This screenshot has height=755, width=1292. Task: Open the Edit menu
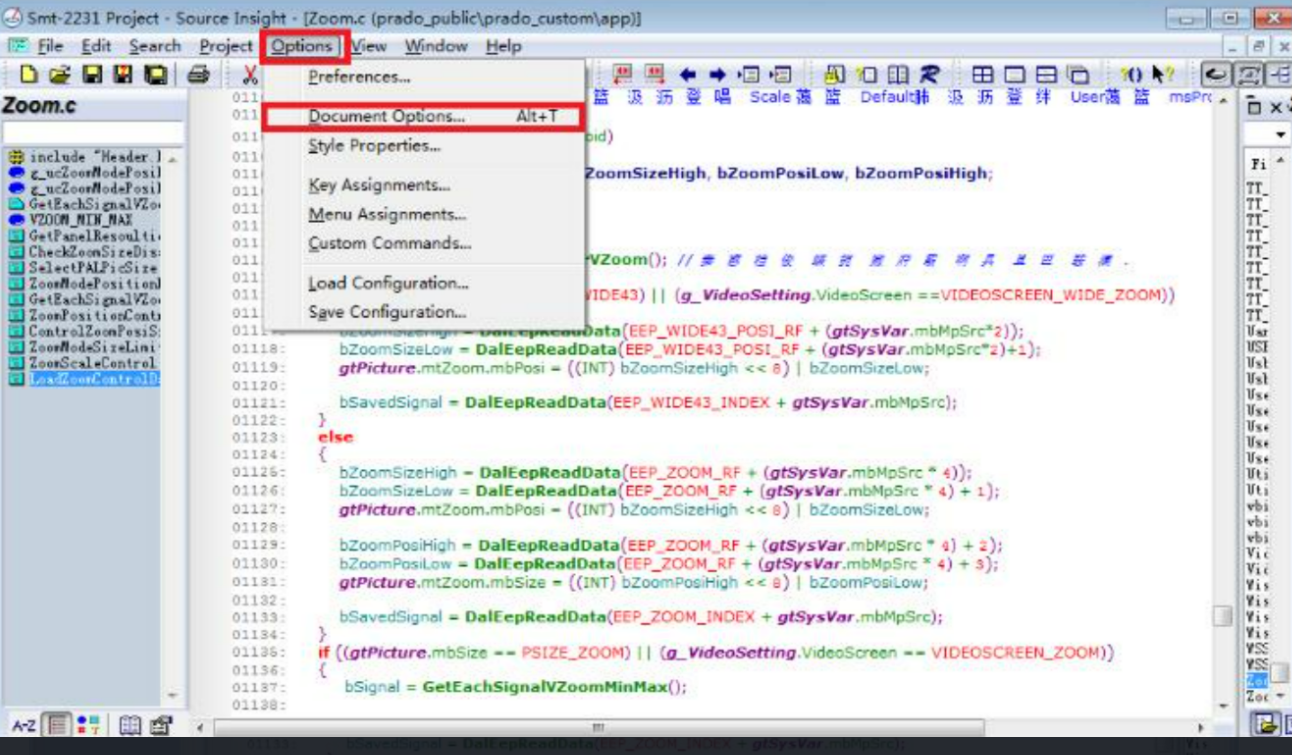[97, 46]
